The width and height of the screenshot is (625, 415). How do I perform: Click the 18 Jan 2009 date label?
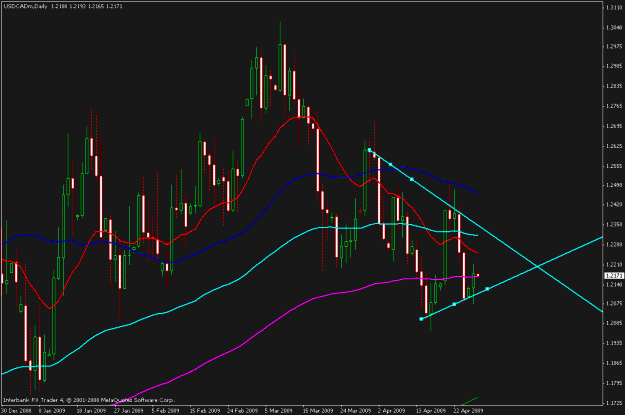91,410
